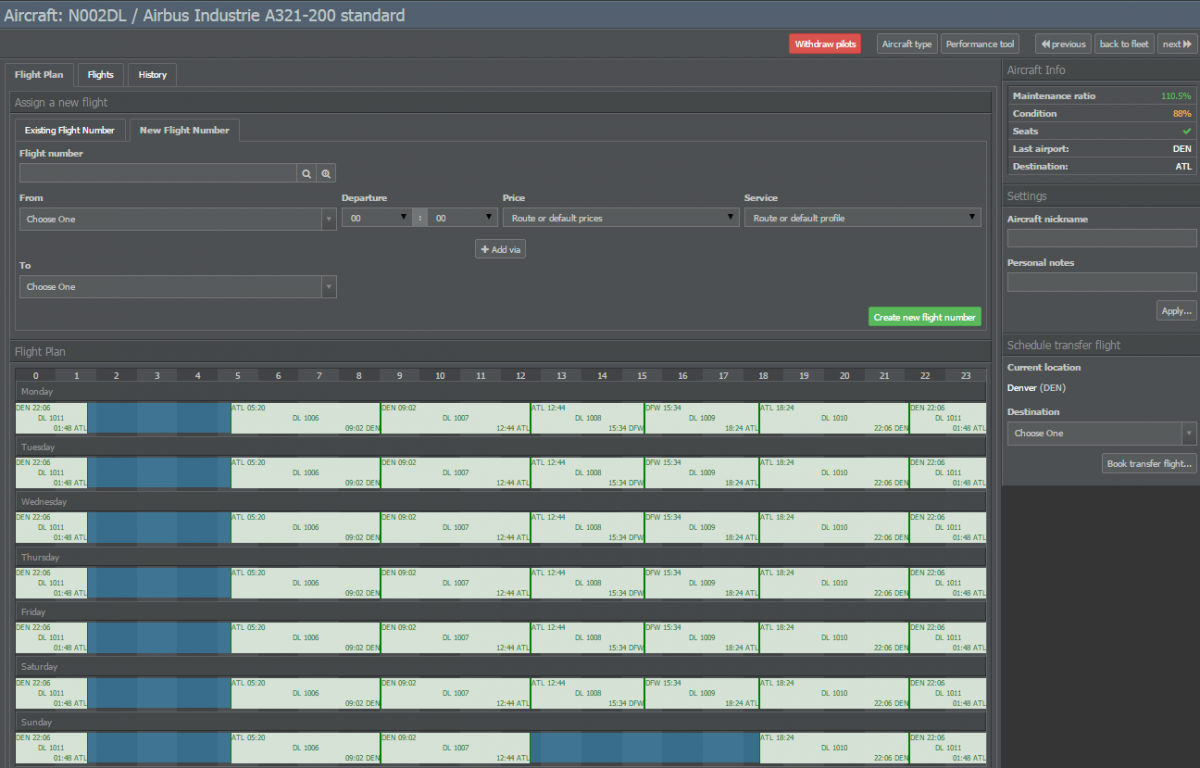Select Friday's DL 1009 flight block
The image size is (1200, 768).
tap(702, 638)
